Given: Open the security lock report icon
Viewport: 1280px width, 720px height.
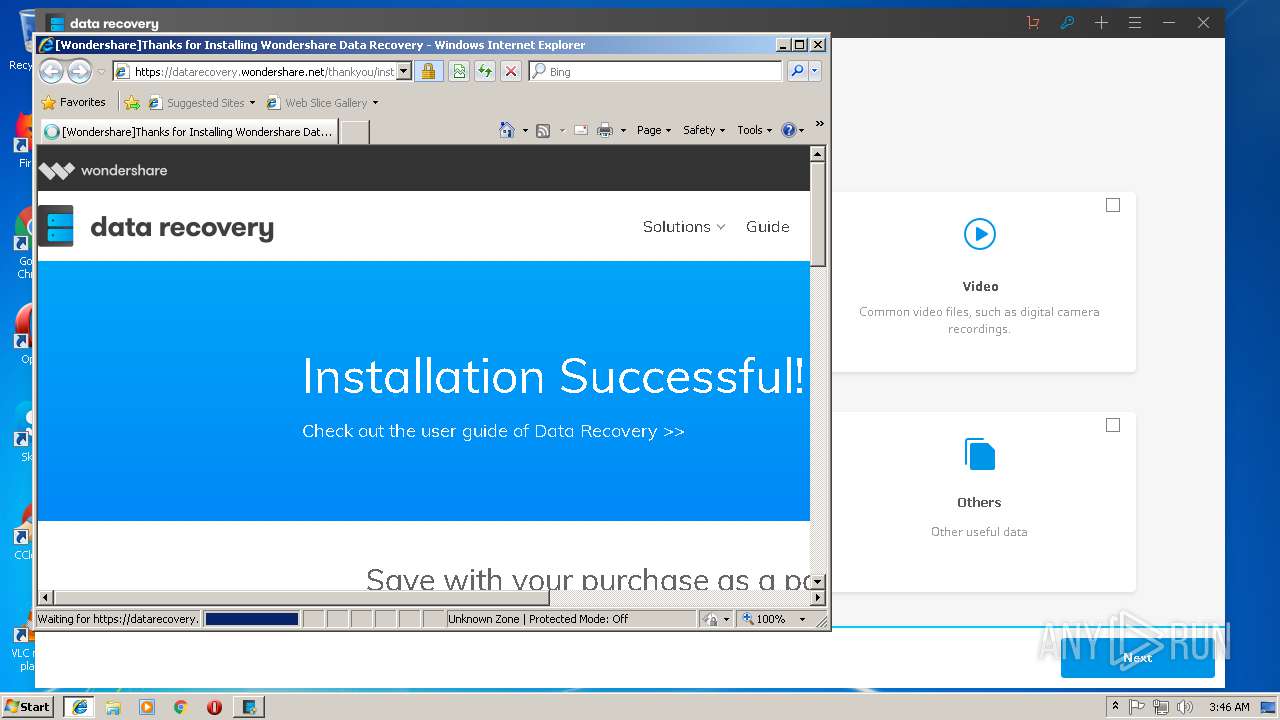Looking at the screenshot, I should click(x=428, y=71).
